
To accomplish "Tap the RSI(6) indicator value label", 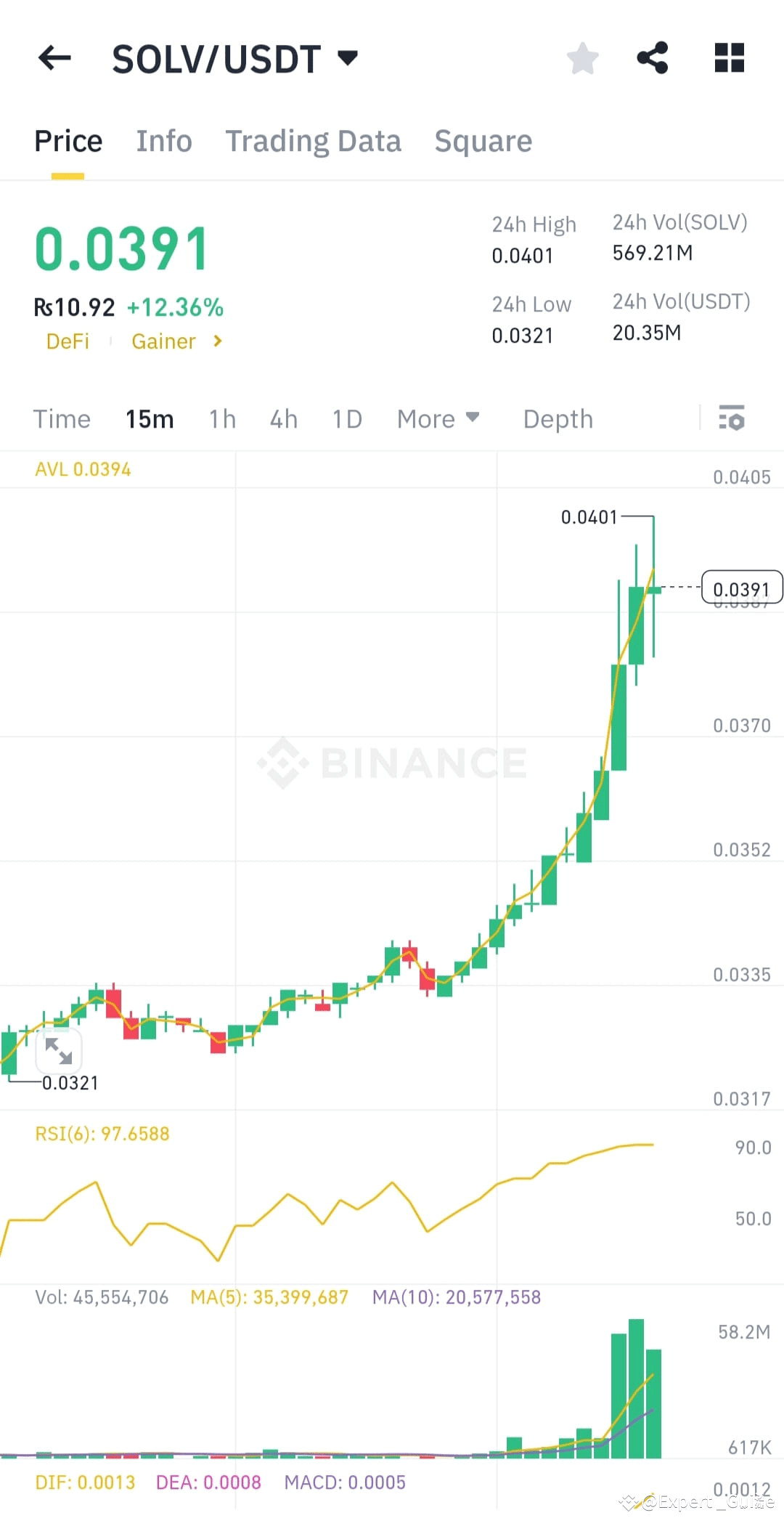I will 102,1133.
